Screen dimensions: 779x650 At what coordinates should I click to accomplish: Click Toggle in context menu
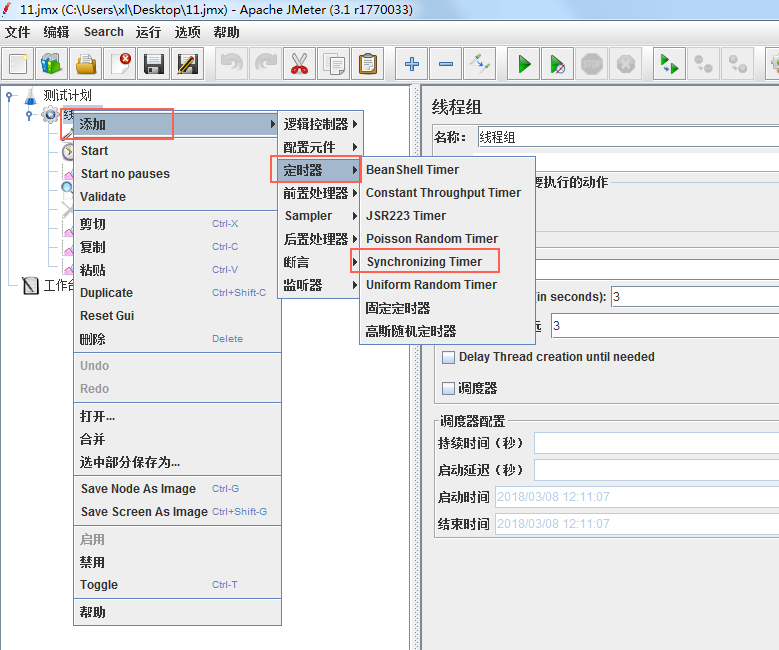[177, 585]
